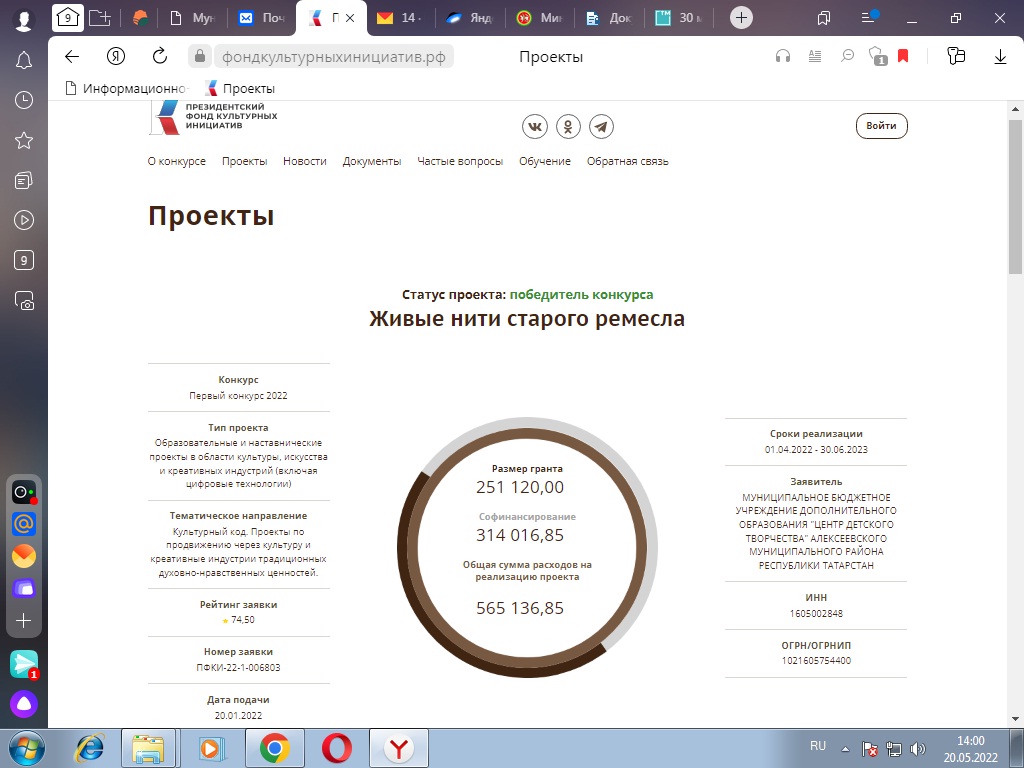Viewport: 1024px width, 768px height.
Task: Open the screenshot camera tool in sidebar
Action: coord(24,300)
